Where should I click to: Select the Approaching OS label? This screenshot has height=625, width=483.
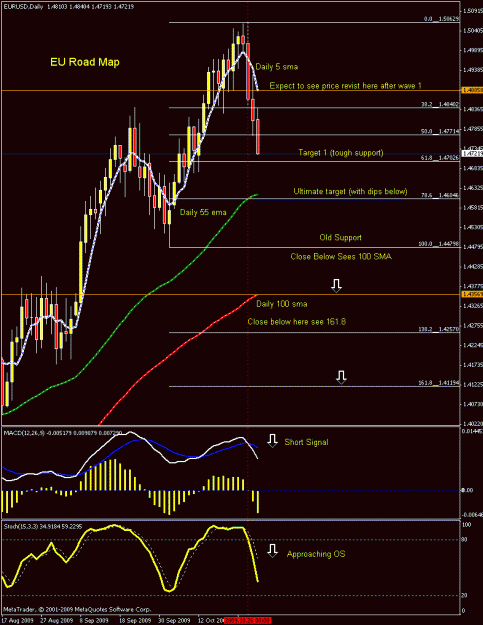316,554
